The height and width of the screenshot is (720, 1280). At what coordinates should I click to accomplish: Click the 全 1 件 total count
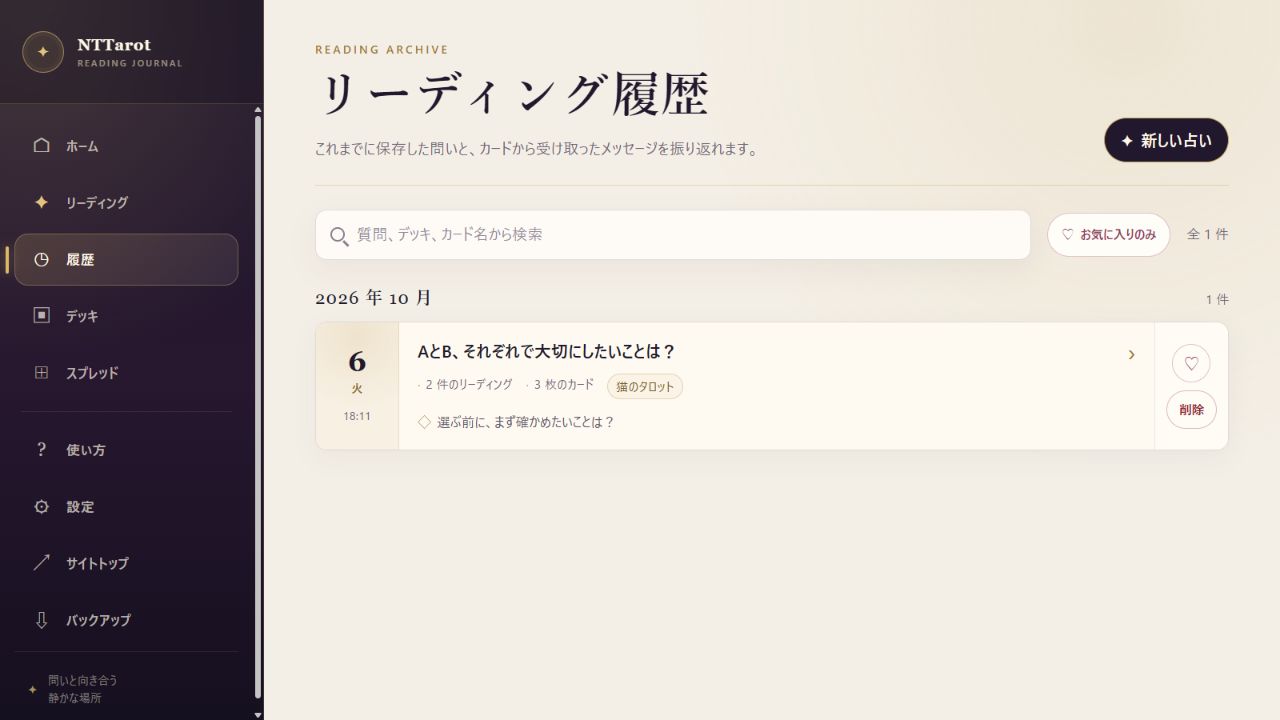(x=1207, y=234)
